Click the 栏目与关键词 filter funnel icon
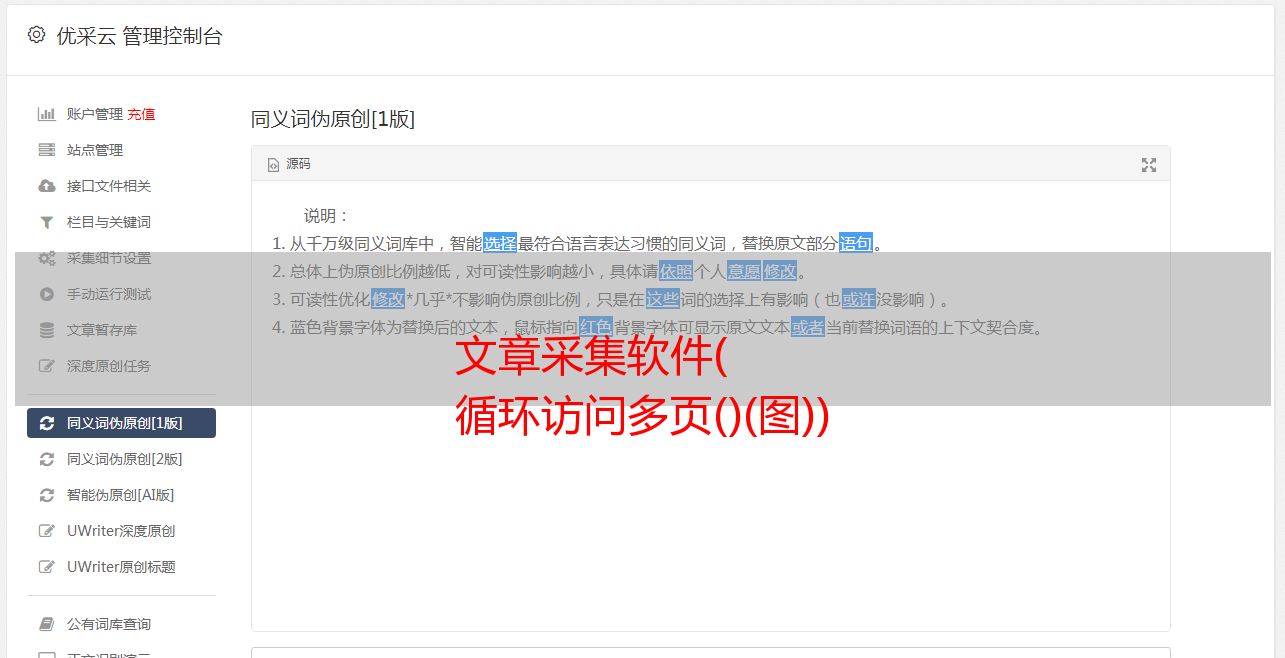This screenshot has width=1285, height=658. point(46,222)
